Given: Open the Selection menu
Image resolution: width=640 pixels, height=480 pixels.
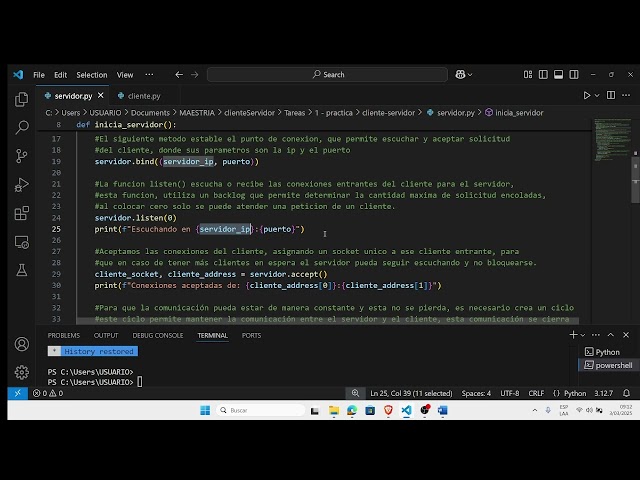Looking at the screenshot, I should (x=92, y=75).
